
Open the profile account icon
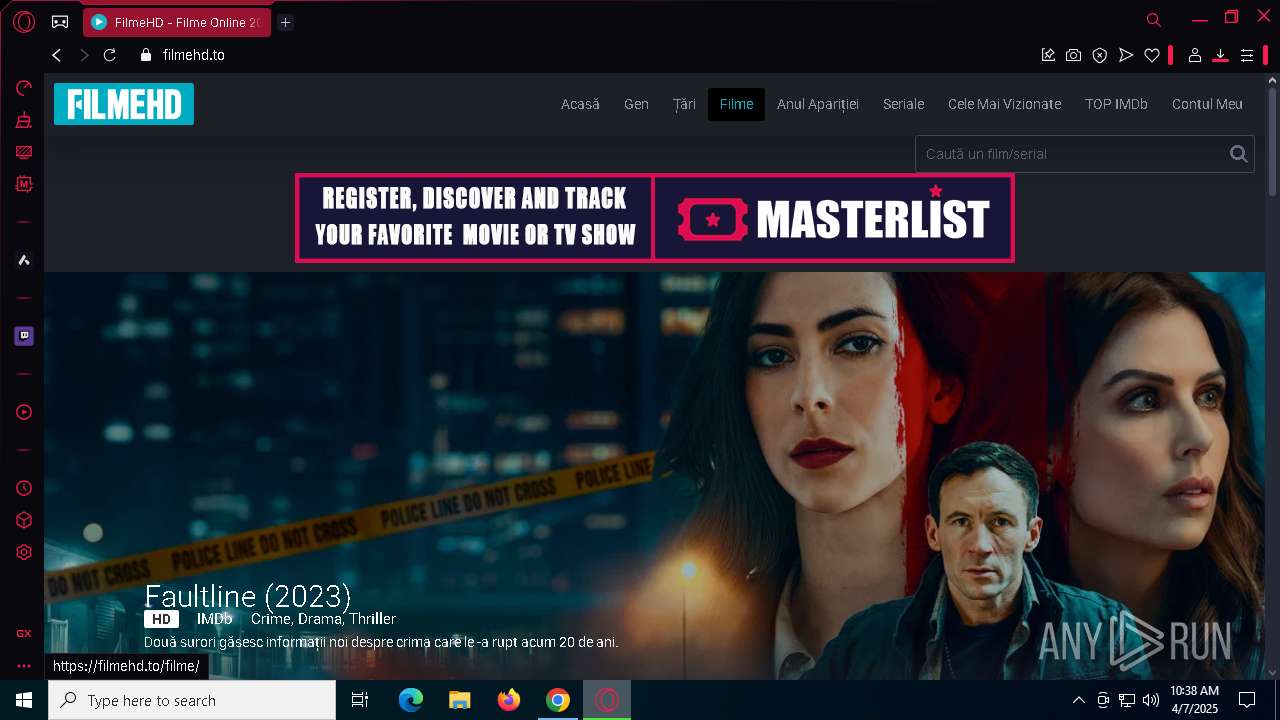click(x=1194, y=55)
